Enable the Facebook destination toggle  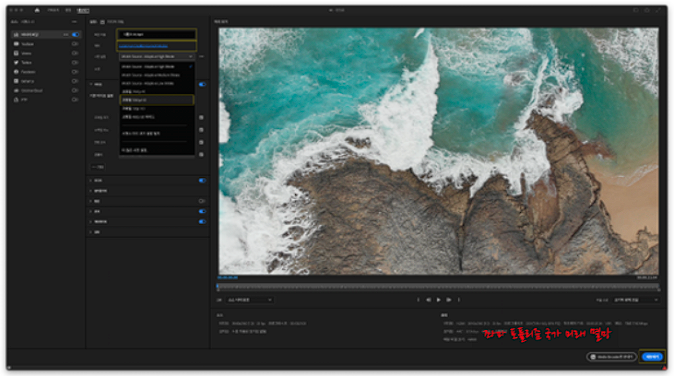click(x=75, y=72)
